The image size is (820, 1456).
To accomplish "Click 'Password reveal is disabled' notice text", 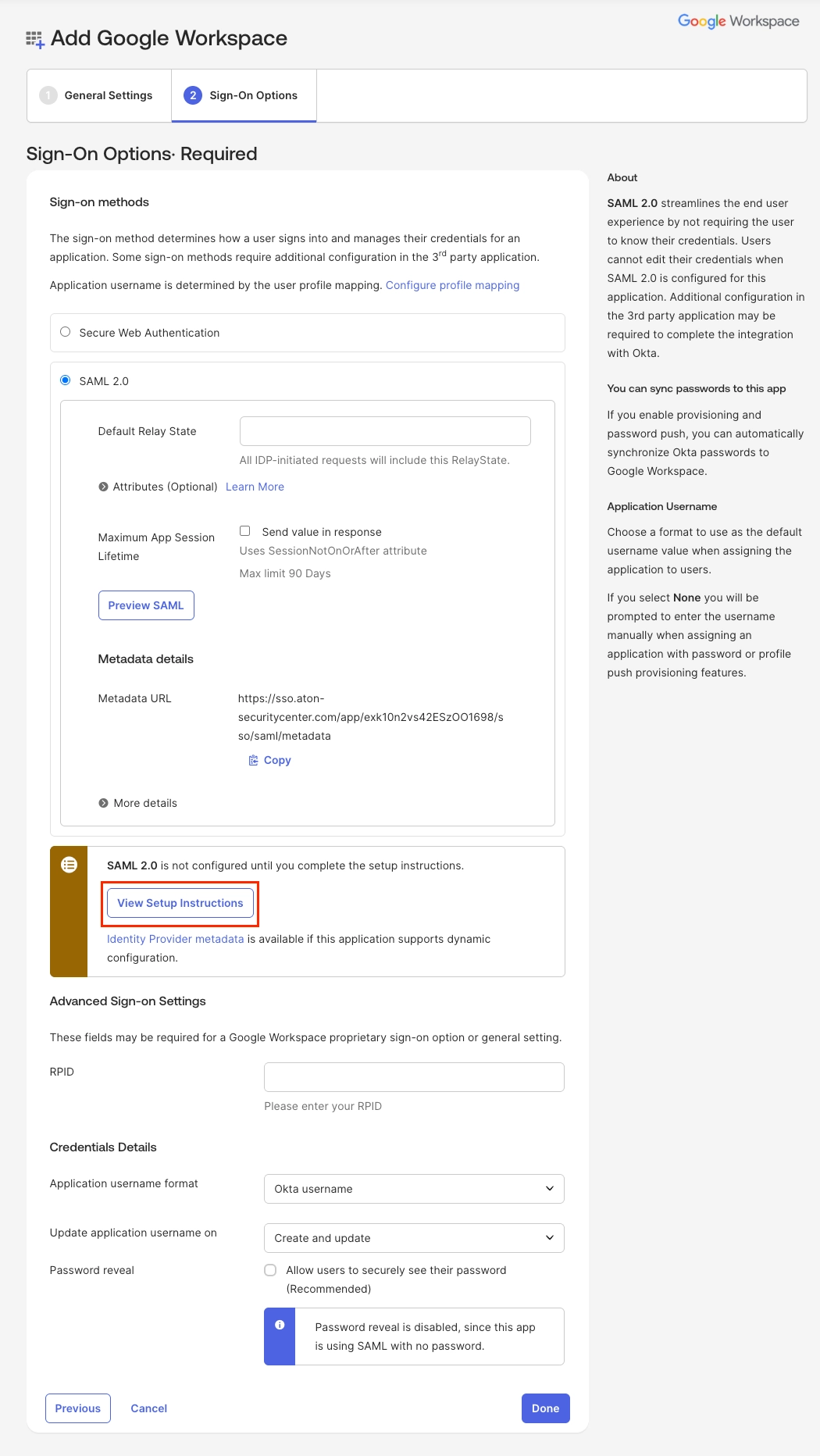I will 426,1336.
